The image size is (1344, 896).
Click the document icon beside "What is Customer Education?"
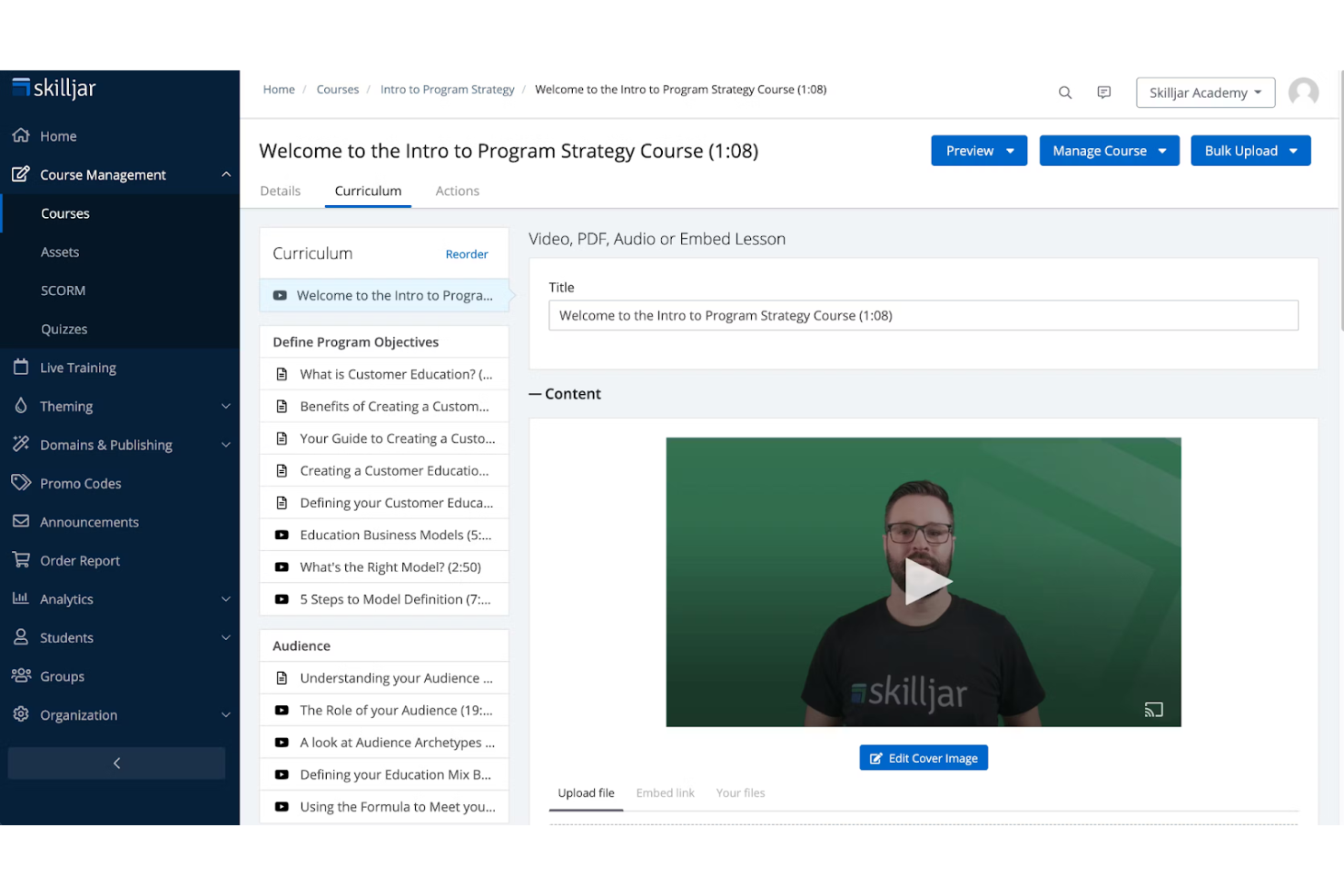click(282, 373)
